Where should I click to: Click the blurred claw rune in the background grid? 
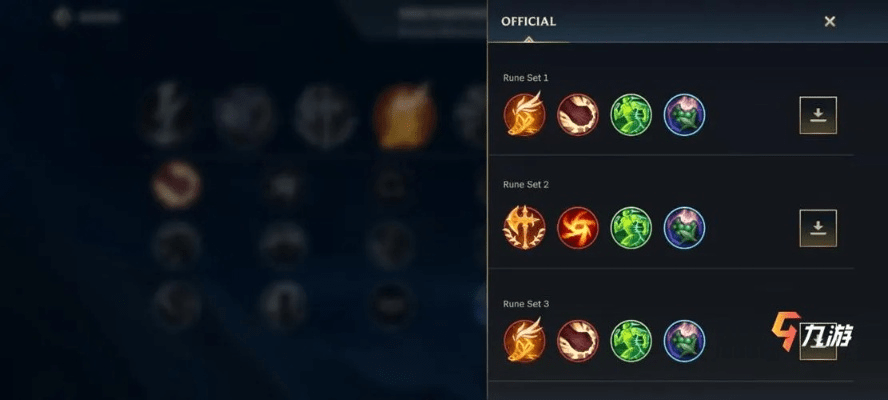pyautogui.click(x=176, y=185)
